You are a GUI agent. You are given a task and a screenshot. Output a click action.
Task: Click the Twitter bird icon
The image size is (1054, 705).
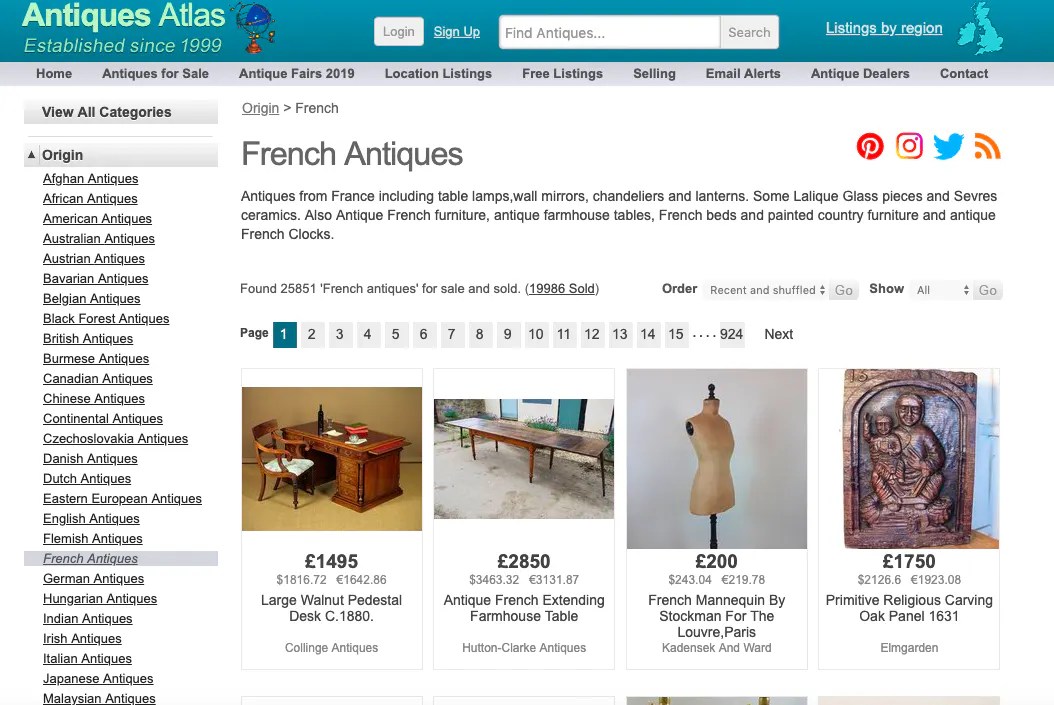point(947,146)
